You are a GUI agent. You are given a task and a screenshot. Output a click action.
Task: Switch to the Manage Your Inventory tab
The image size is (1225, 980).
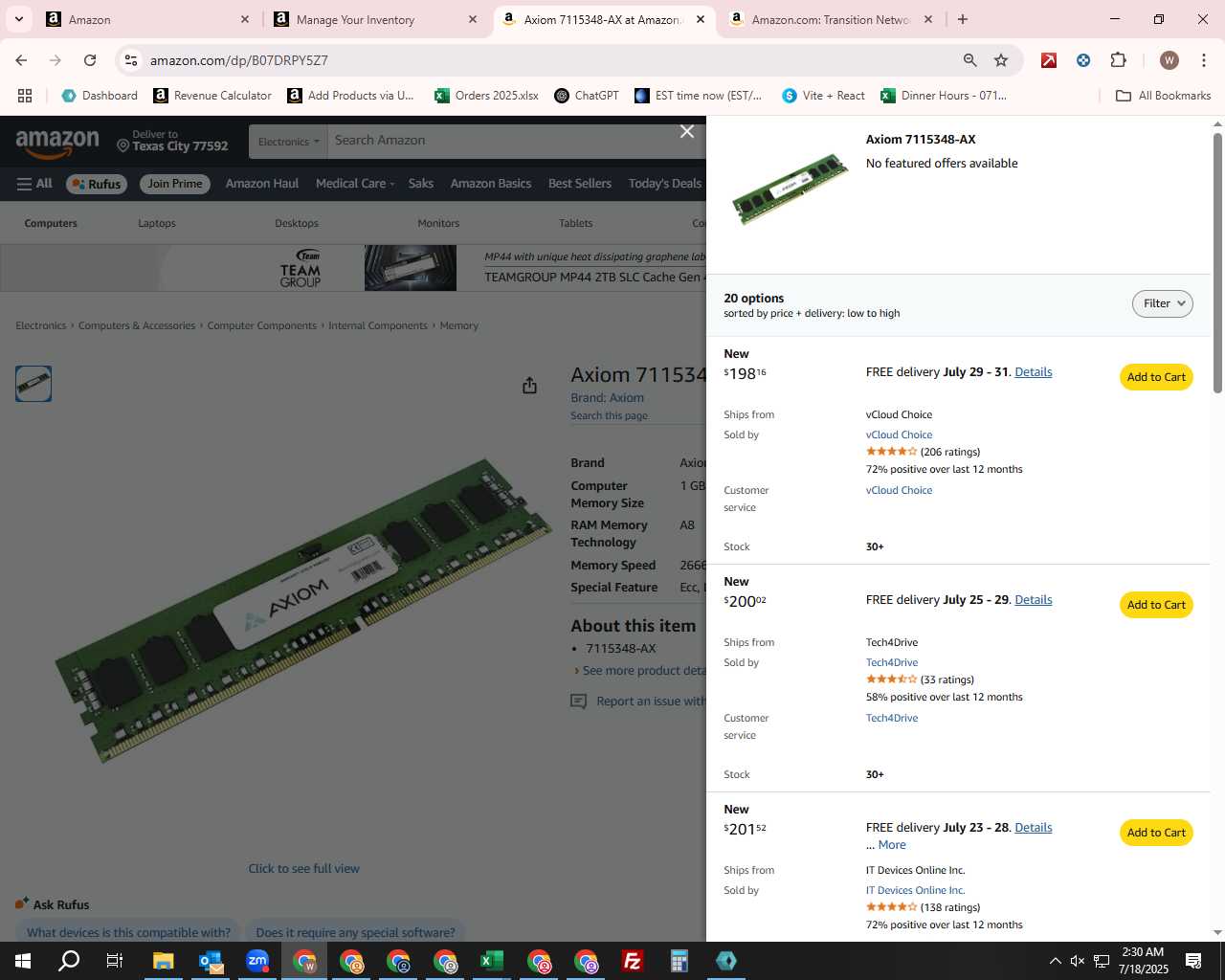(x=374, y=19)
